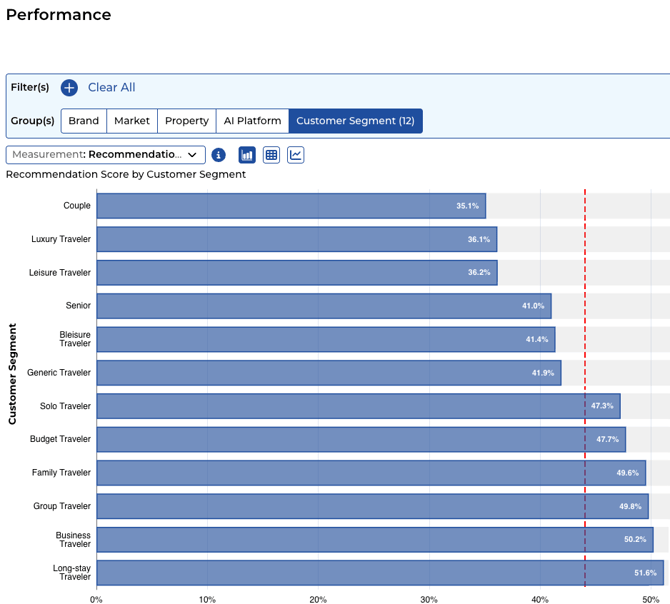
Task: Group by Property
Action: pos(187,121)
